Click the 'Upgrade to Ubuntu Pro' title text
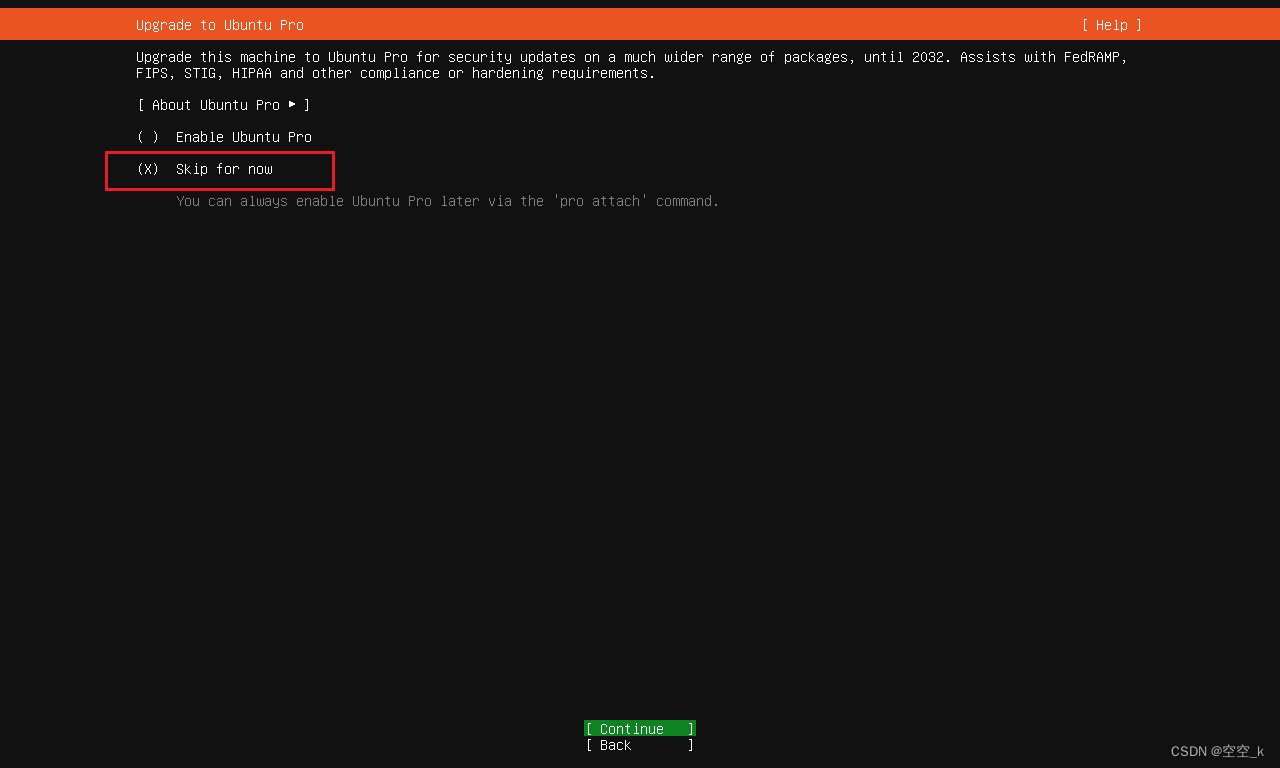 point(220,25)
